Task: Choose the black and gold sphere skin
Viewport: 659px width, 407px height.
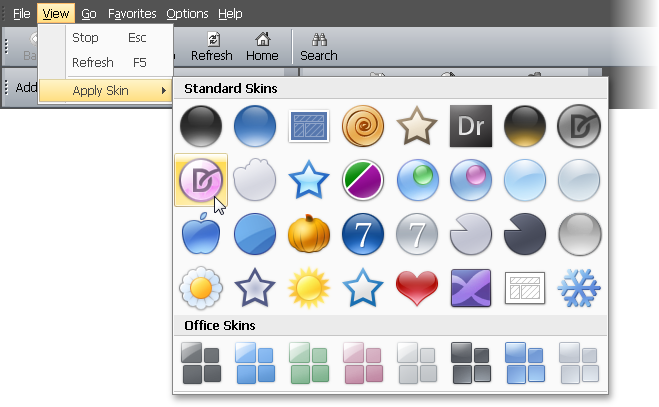Action: click(525, 126)
